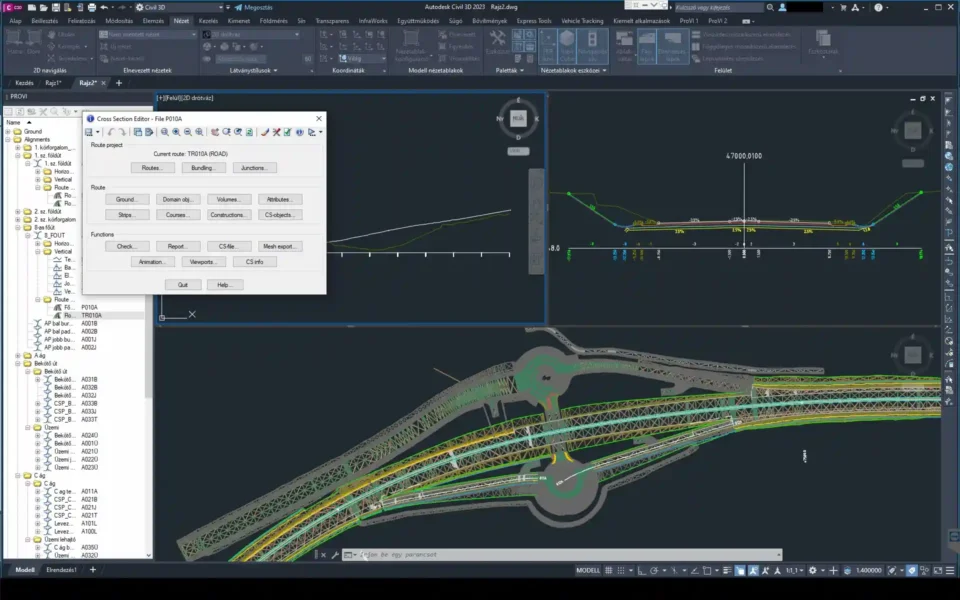This screenshot has height=600, width=960.
Task: Click the settings gear in status bar
Action: pos(812,570)
